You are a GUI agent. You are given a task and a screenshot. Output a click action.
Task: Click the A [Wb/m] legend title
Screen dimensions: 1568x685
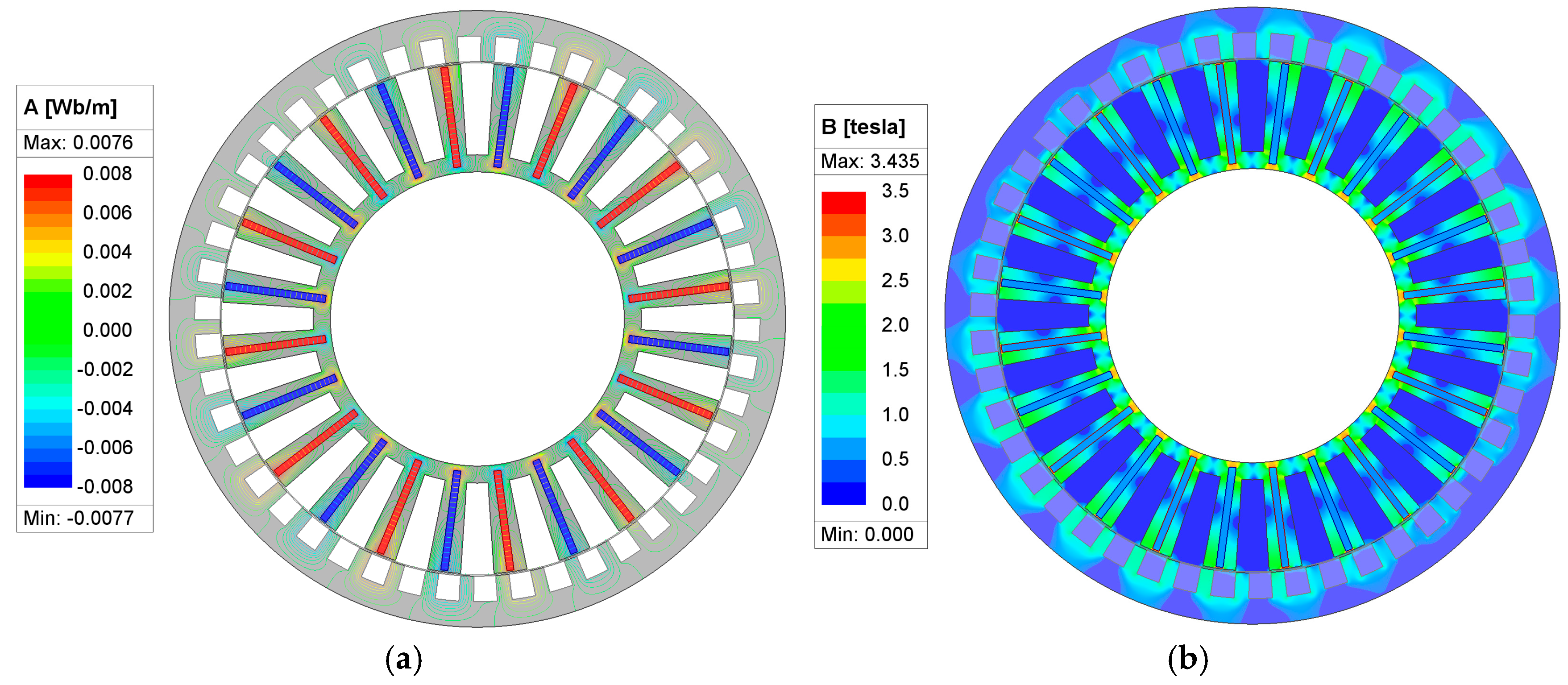pyautogui.click(x=70, y=108)
